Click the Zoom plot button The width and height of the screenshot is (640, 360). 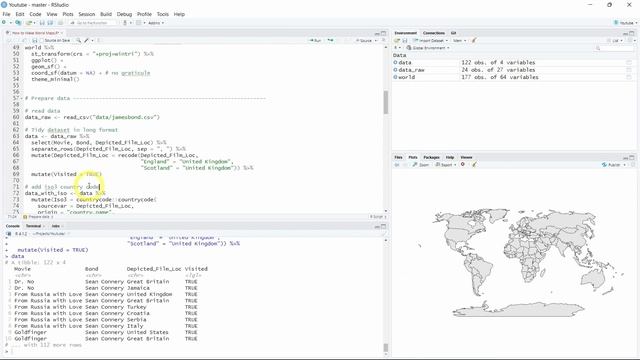tap(421, 165)
